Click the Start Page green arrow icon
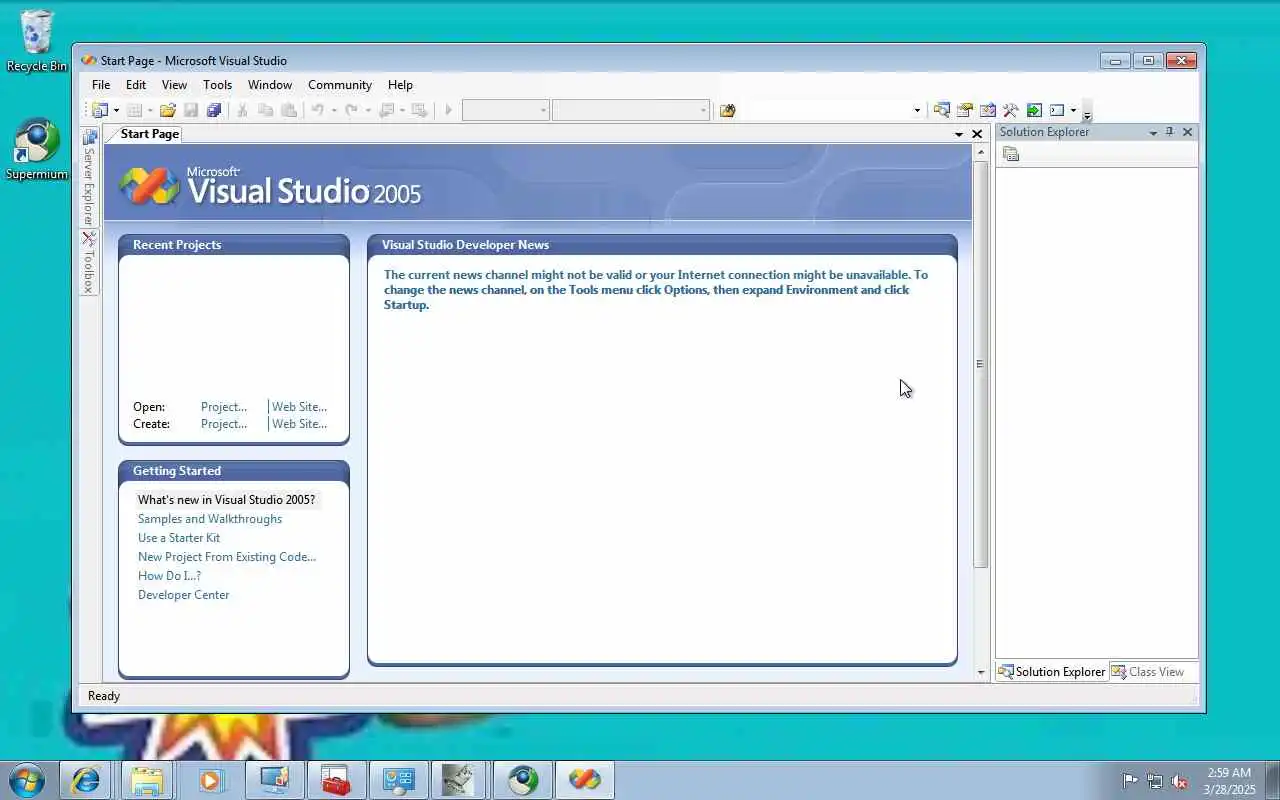This screenshot has width=1280, height=800. point(1034,110)
